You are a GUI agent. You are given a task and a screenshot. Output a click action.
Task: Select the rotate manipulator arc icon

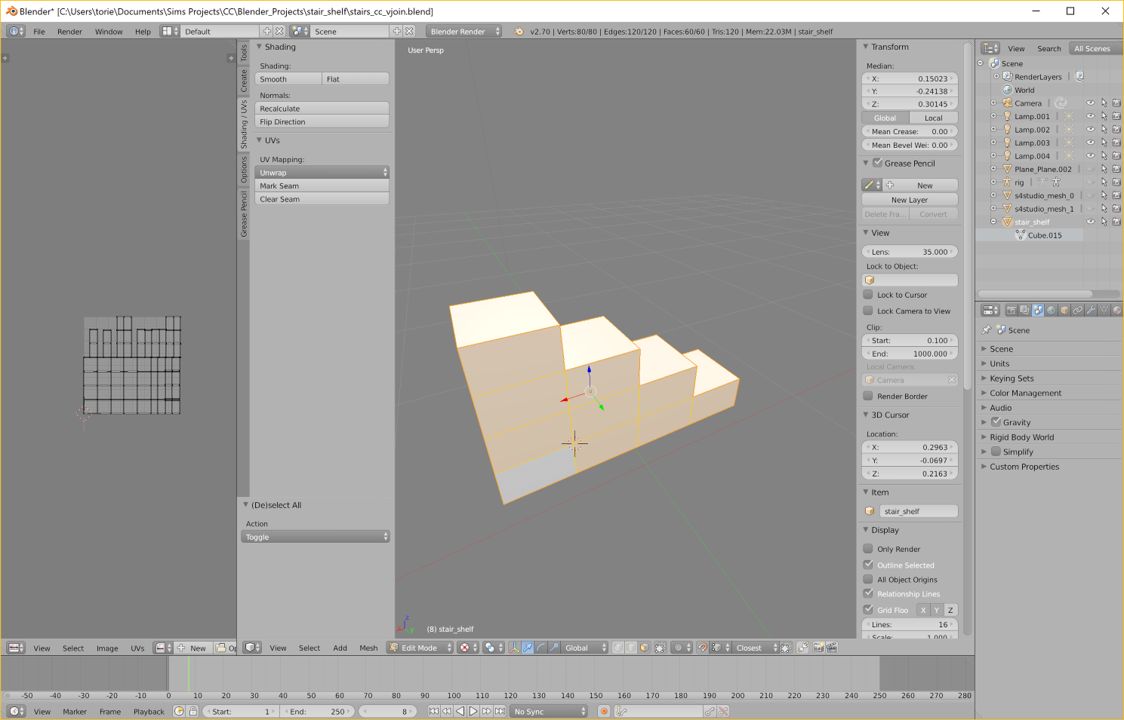(x=540, y=648)
